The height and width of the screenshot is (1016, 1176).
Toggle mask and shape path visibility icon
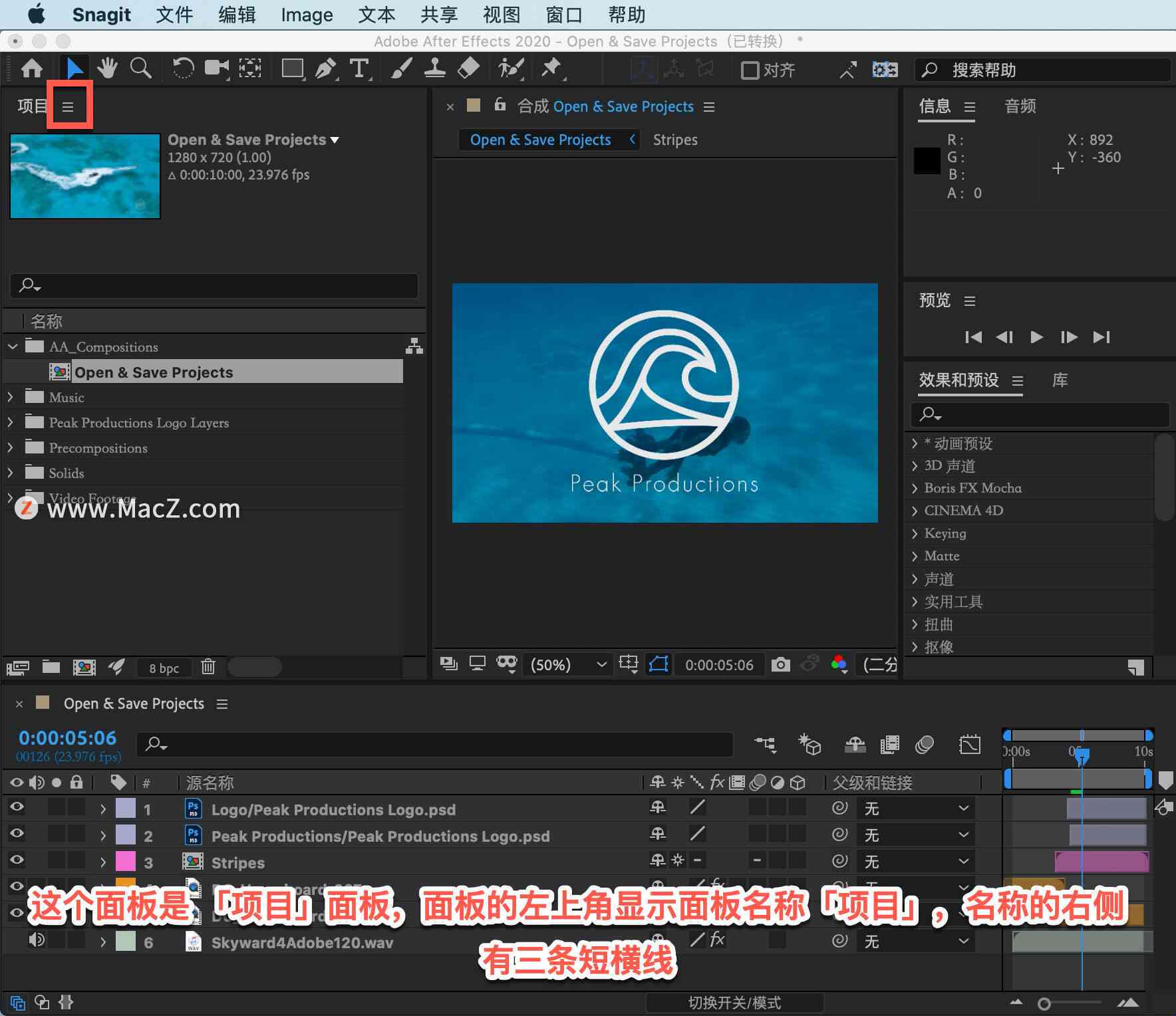click(x=659, y=664)
